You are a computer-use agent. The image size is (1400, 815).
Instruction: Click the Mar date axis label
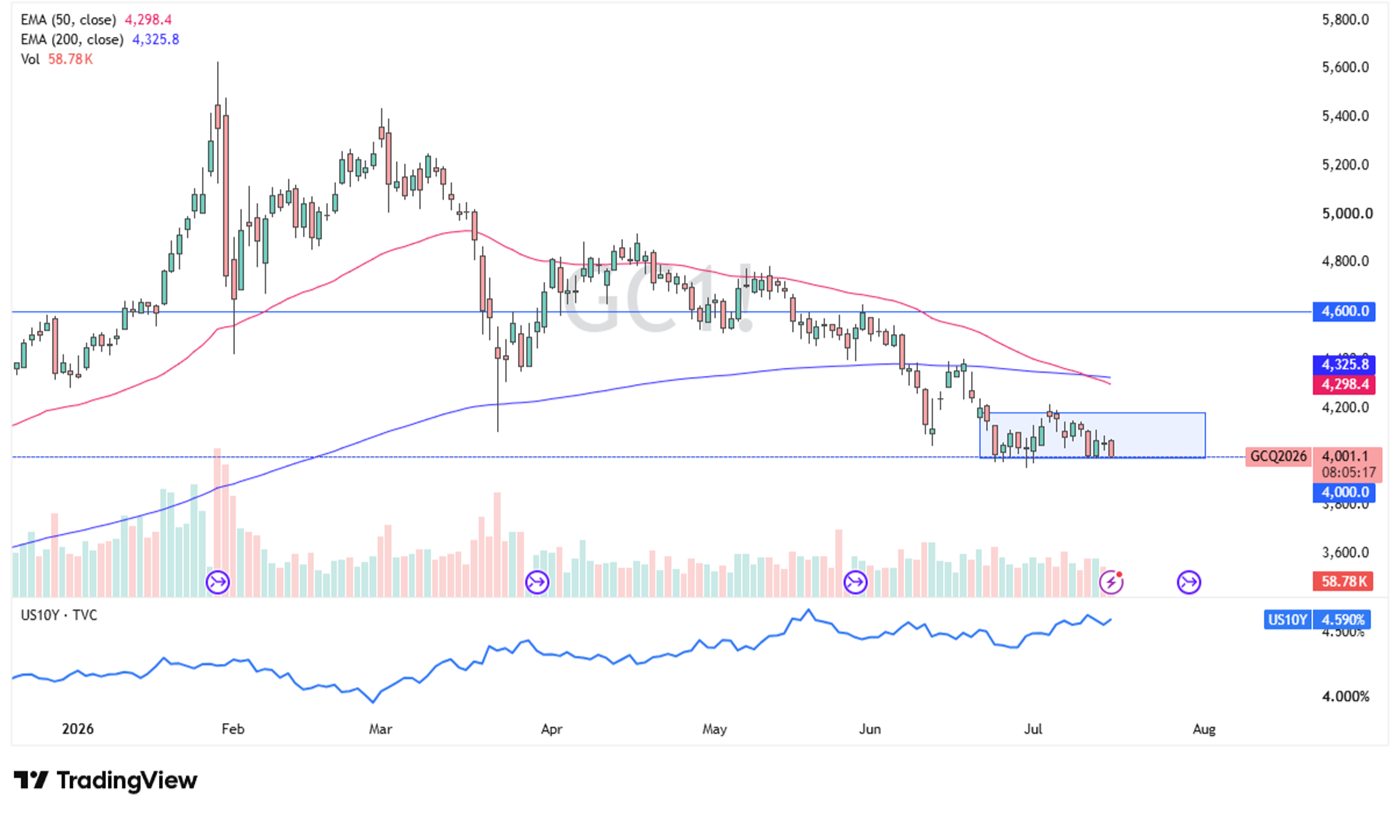383,731
